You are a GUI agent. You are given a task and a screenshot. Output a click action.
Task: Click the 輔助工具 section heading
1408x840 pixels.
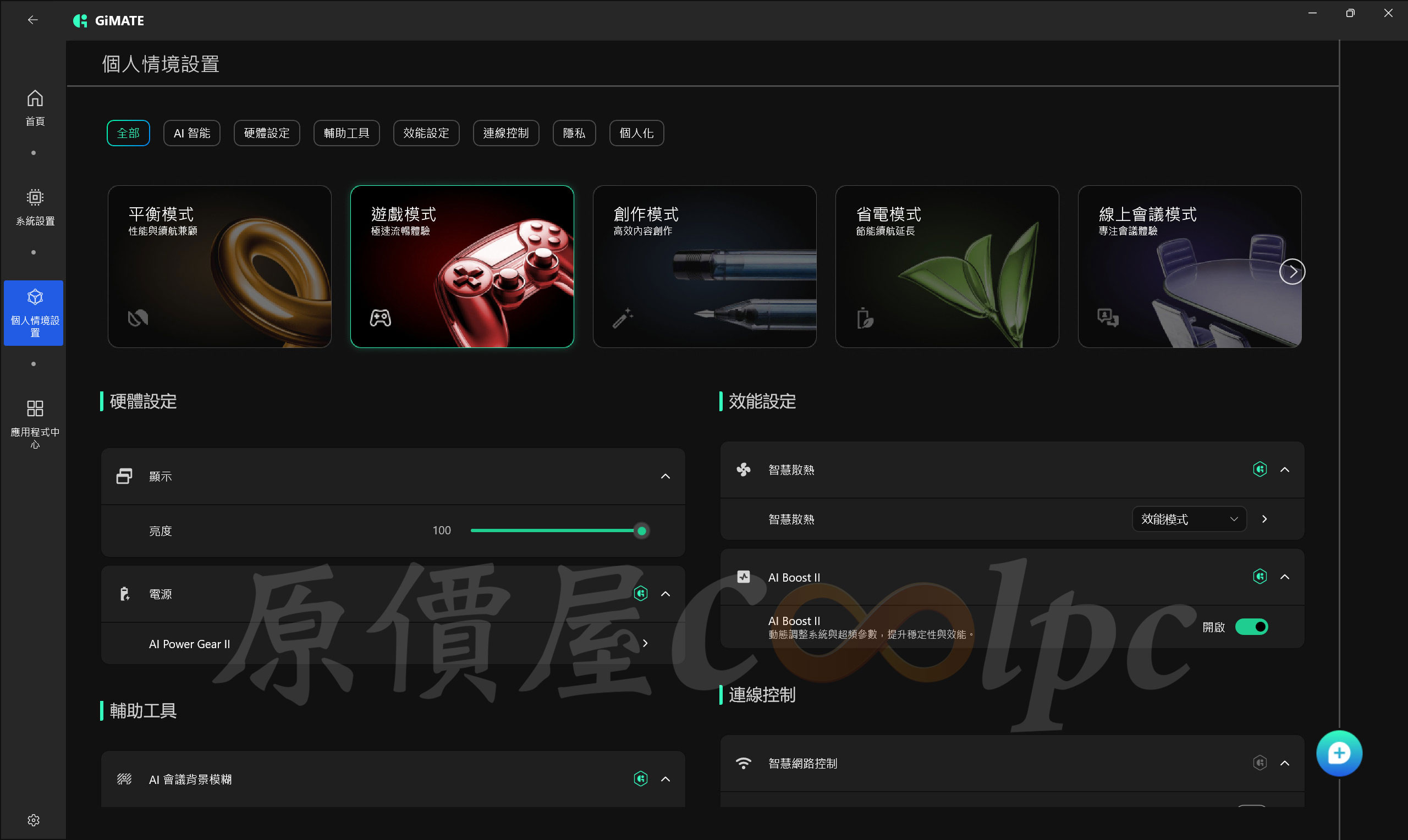[143, 710]
